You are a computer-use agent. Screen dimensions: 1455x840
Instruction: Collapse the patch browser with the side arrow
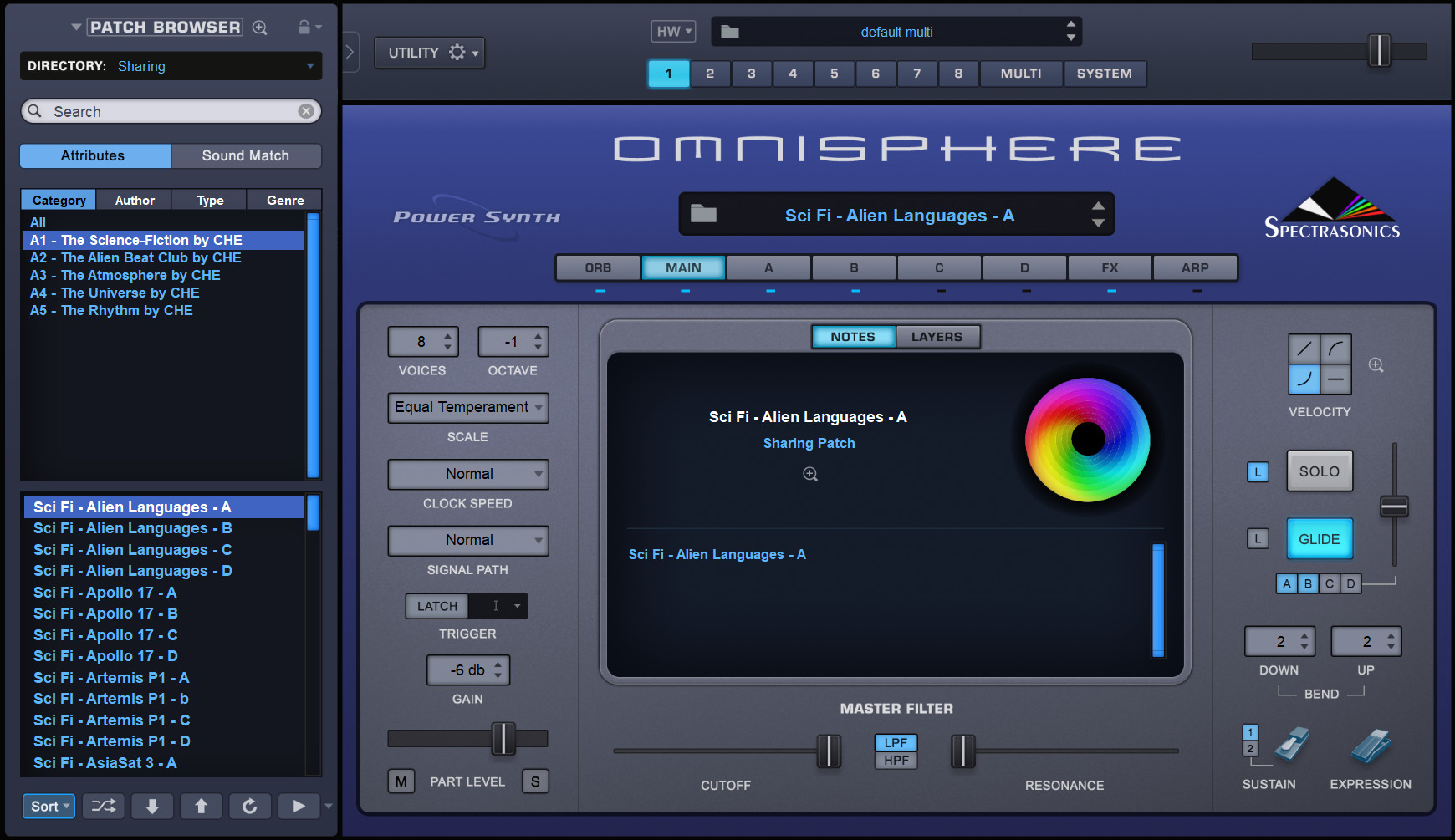click(350, 52)
